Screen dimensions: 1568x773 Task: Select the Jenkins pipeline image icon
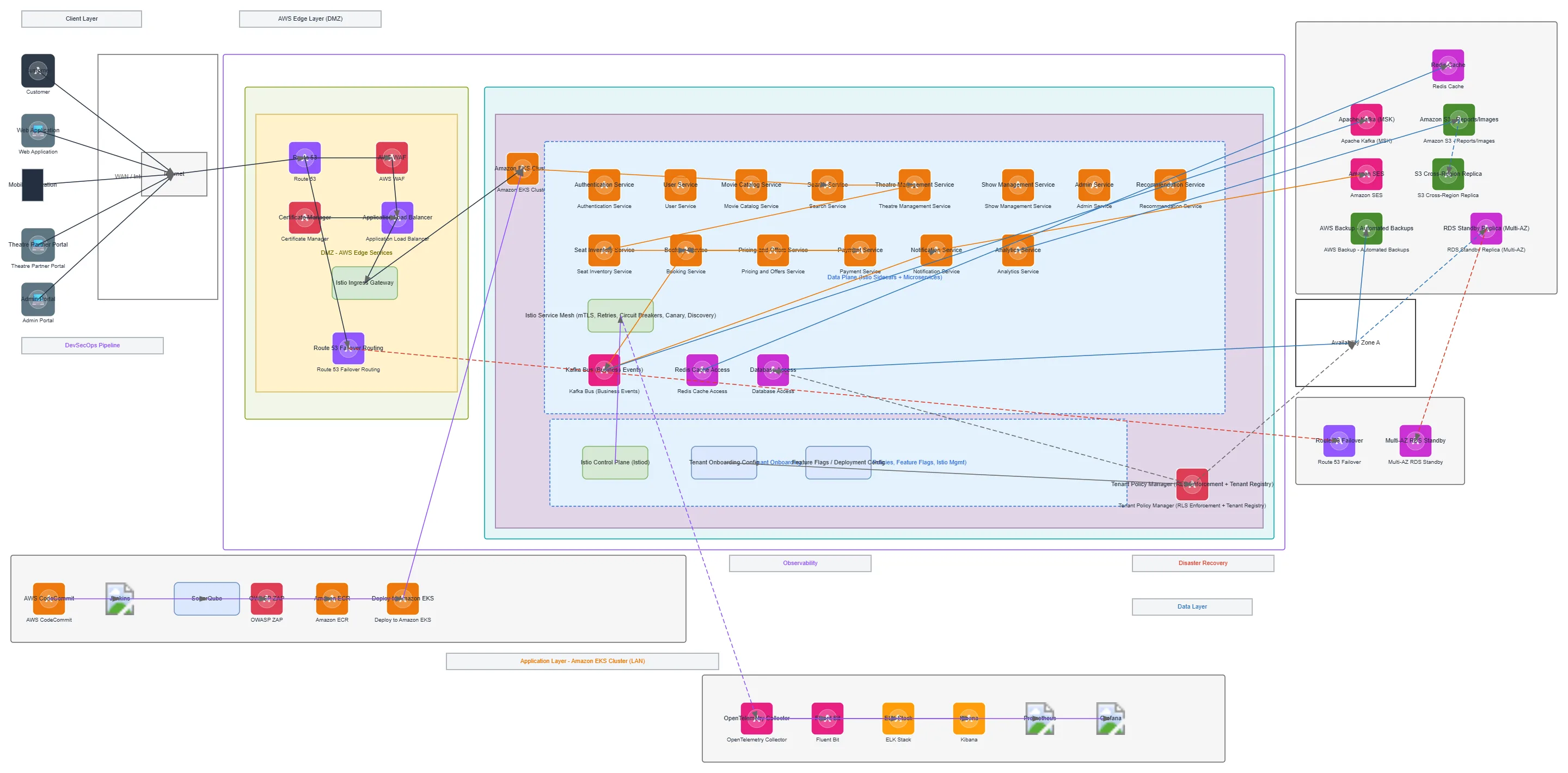tap(119, 599)
